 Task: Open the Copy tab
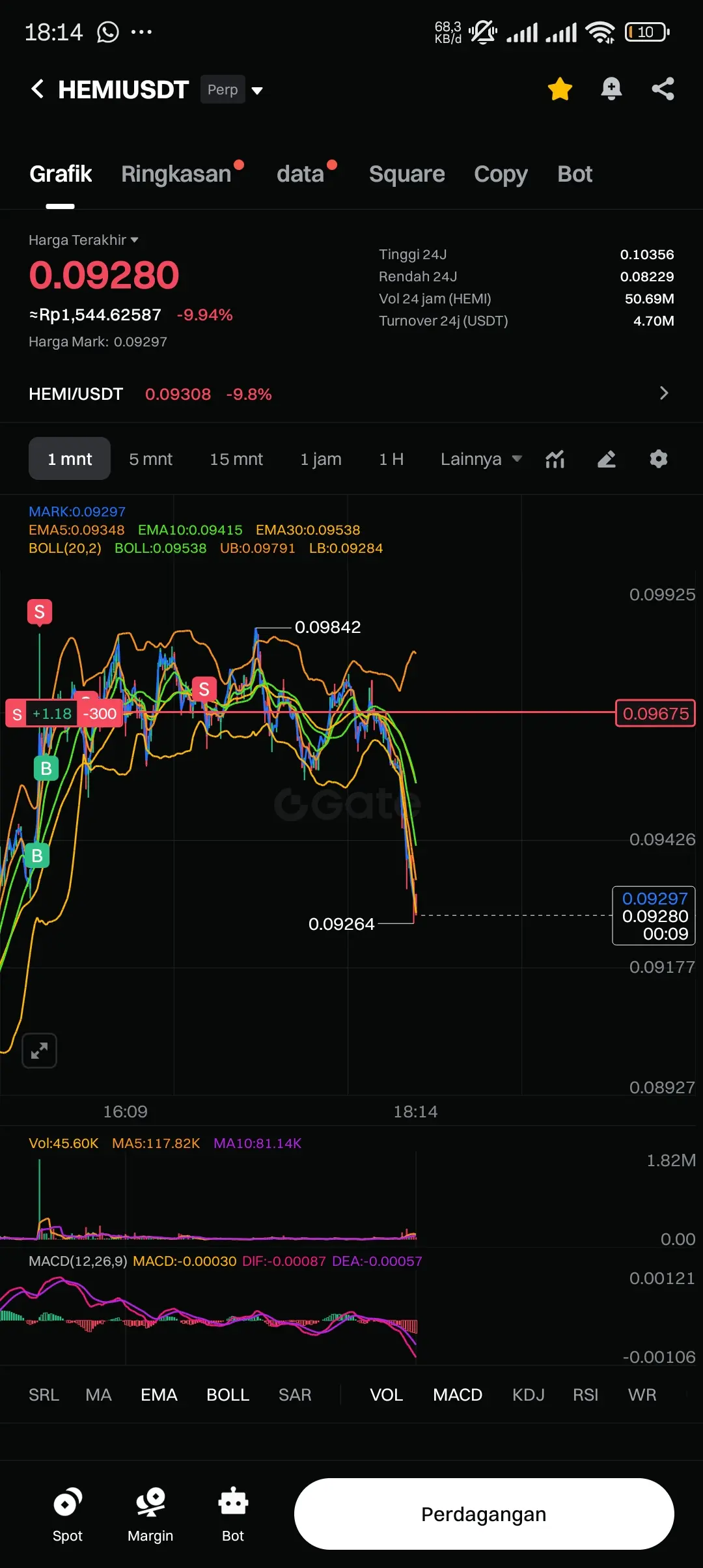tap(501, 174)
